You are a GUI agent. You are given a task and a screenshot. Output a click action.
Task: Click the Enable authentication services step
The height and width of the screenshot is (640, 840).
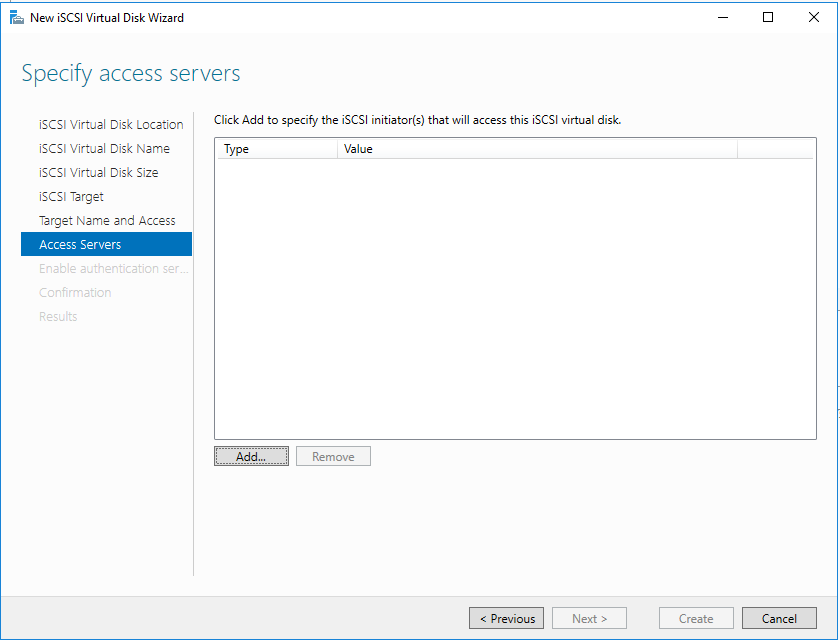113,269
